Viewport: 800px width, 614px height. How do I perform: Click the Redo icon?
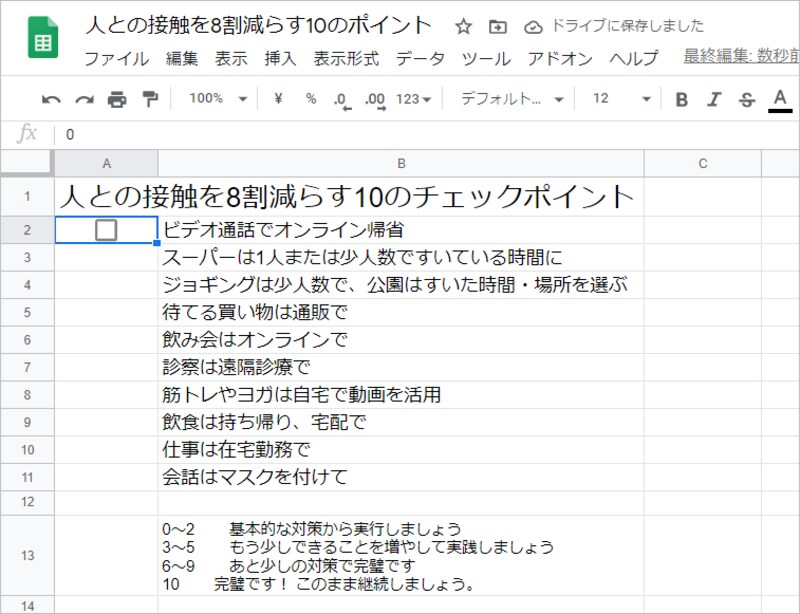tap(85, 99)
